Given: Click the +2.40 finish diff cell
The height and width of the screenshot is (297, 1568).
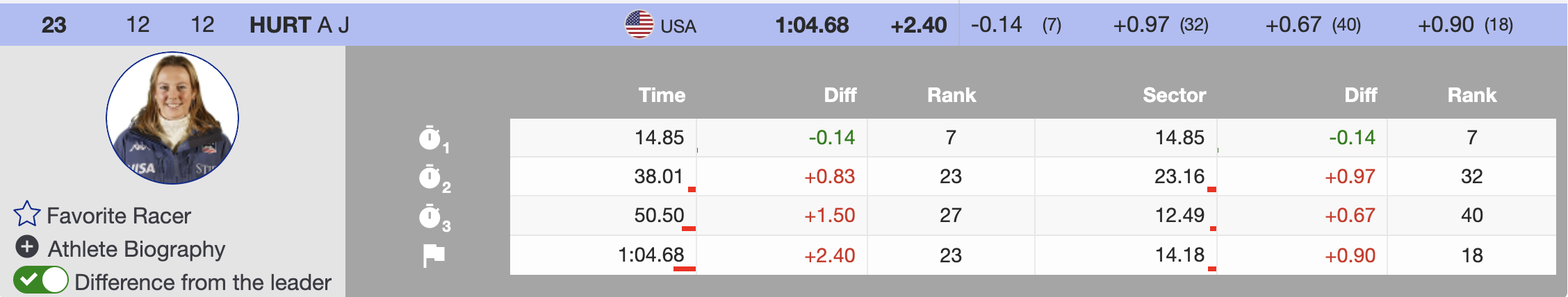Looking at the screenshot, I should pyautogui.click(x=829, y=255).
